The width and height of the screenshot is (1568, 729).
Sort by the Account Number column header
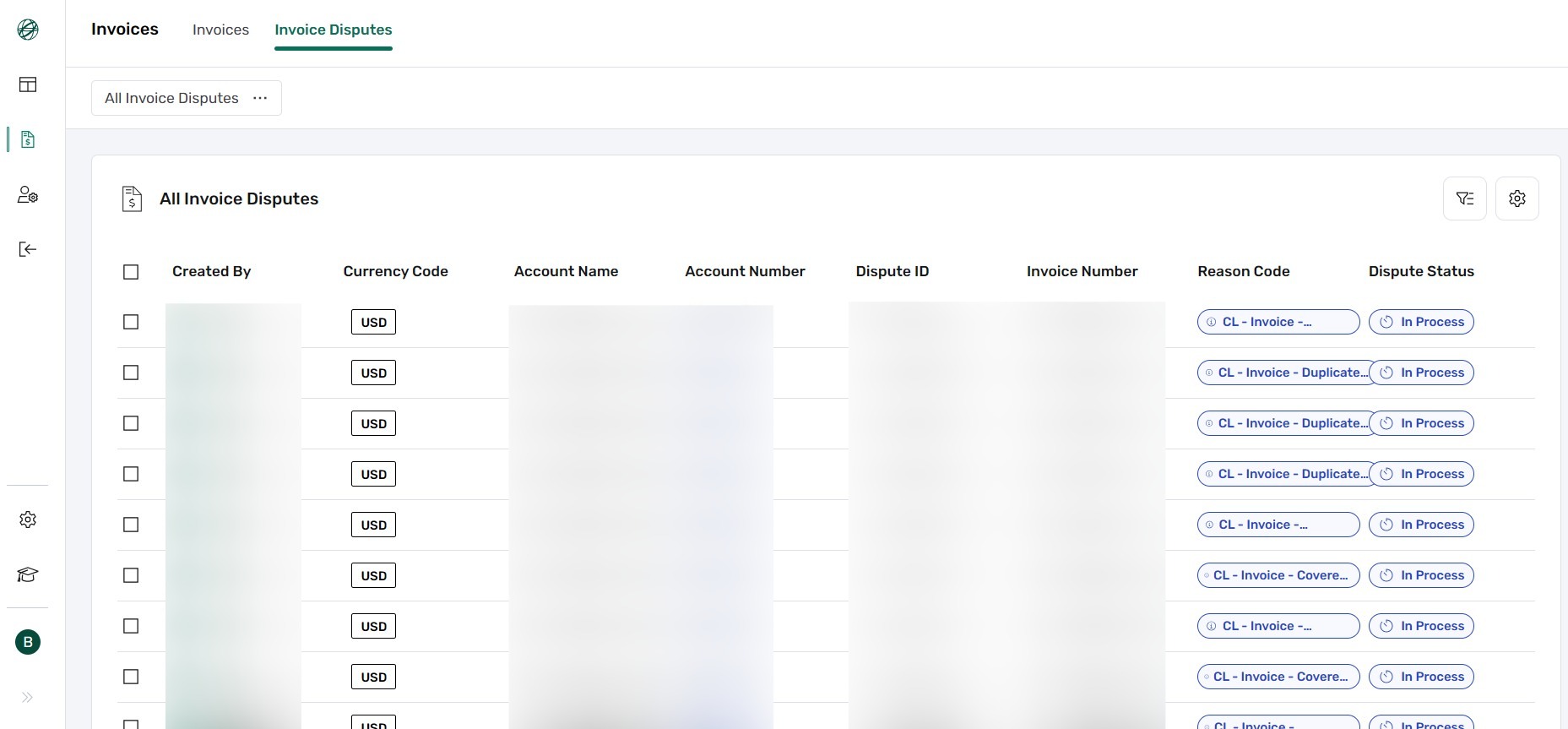[x=745, y=271]
